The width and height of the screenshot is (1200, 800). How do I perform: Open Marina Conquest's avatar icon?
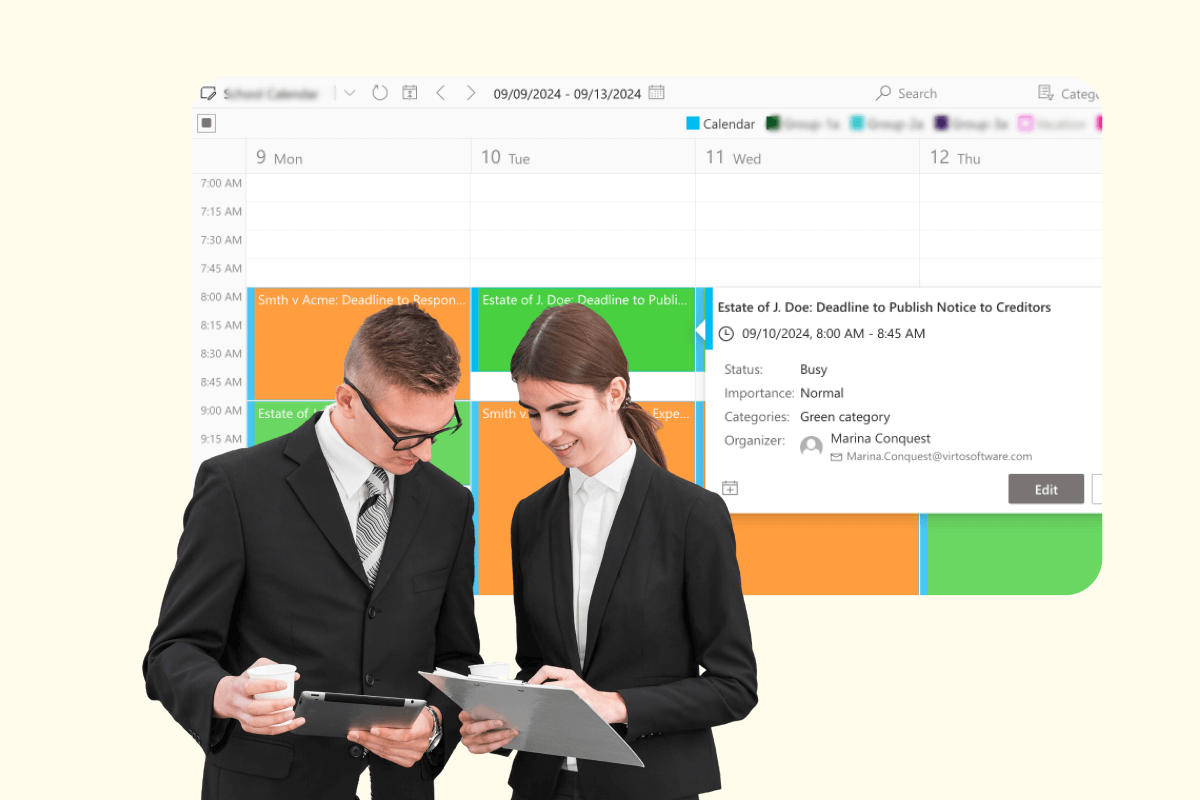(x=811, y=446)
